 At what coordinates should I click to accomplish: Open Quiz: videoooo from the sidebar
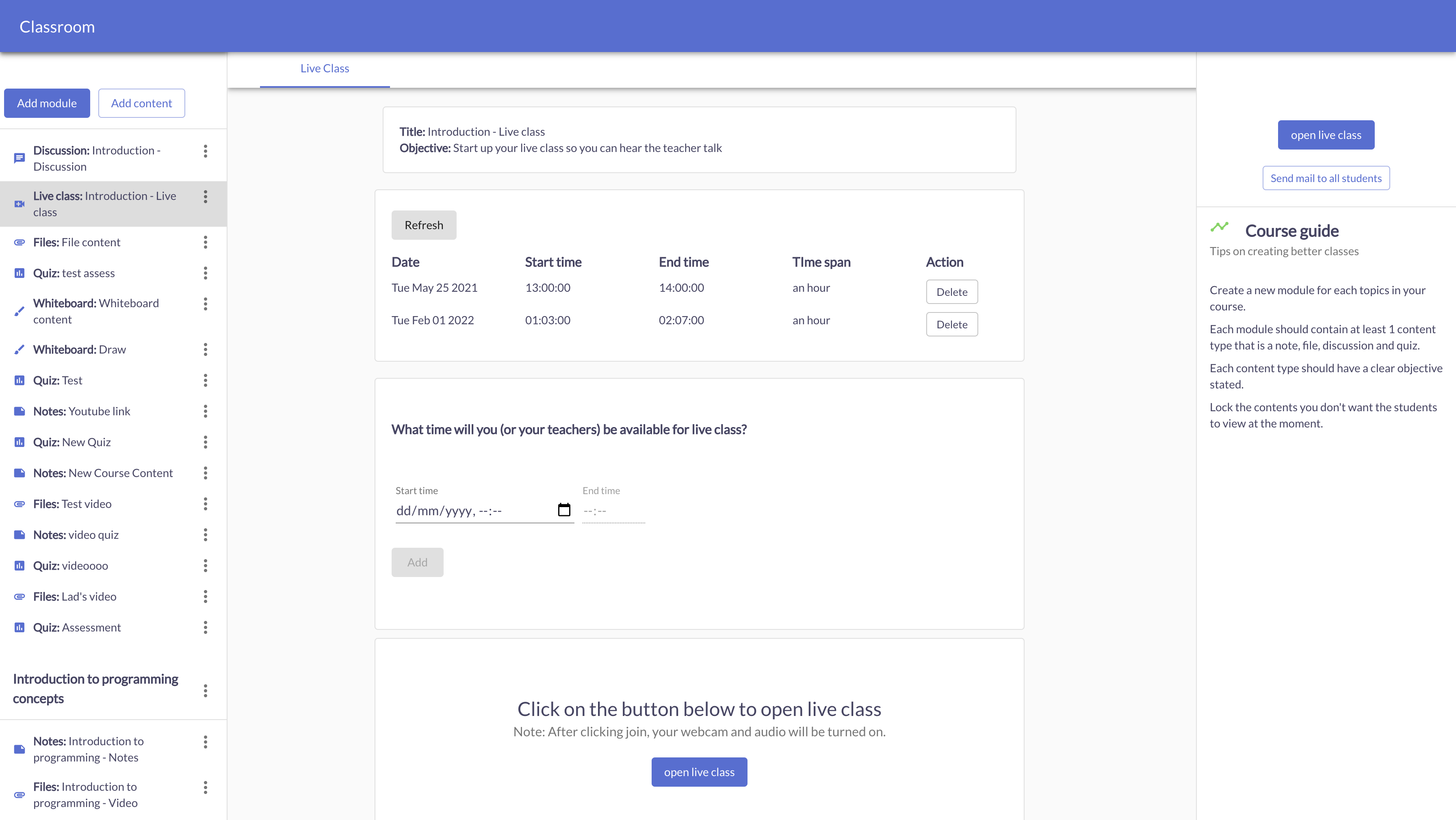[71, 566]
